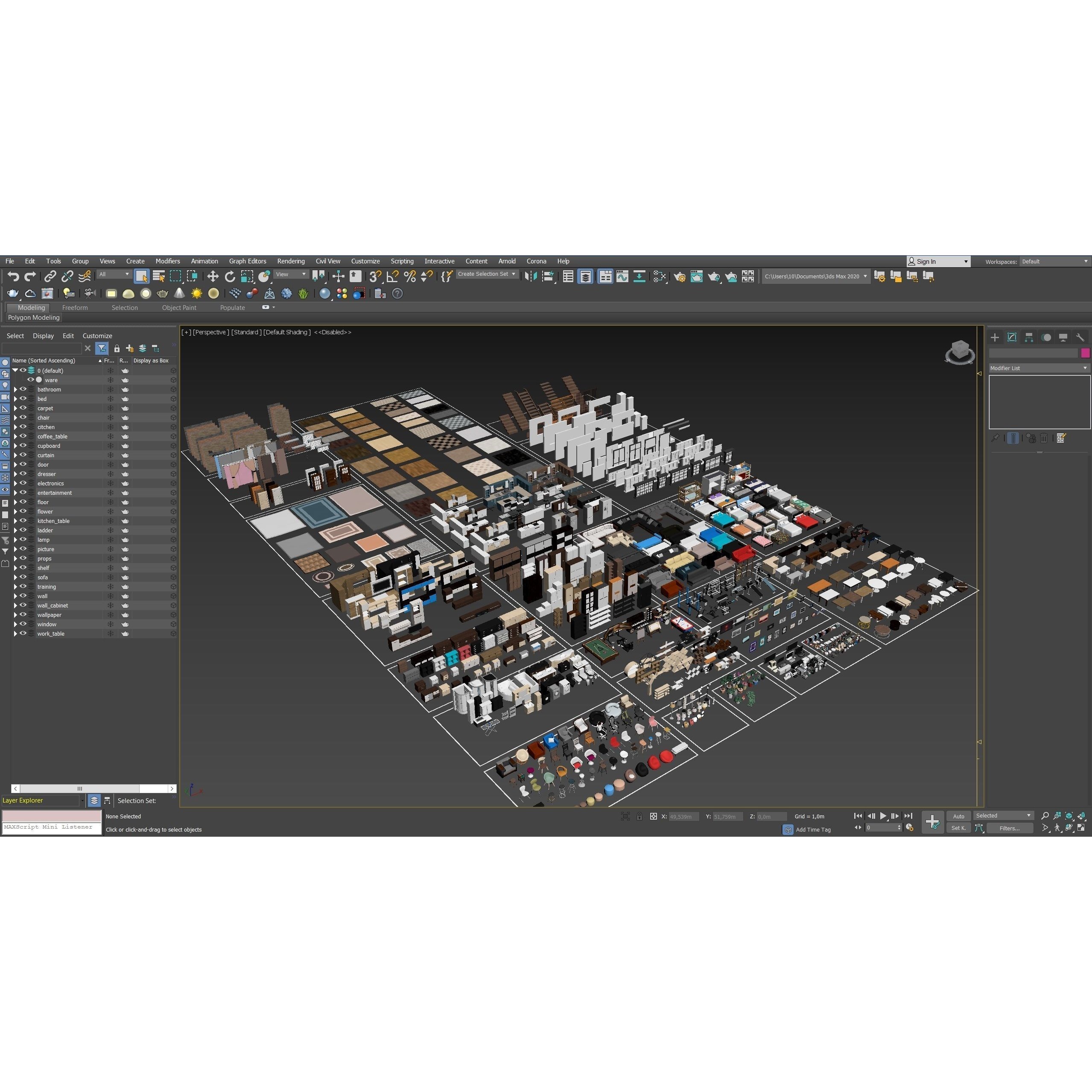Image resolution: width=1092 pixels, height=1092 pixels.
Task: Open the Mirror tool
Action: click(530, 276)
